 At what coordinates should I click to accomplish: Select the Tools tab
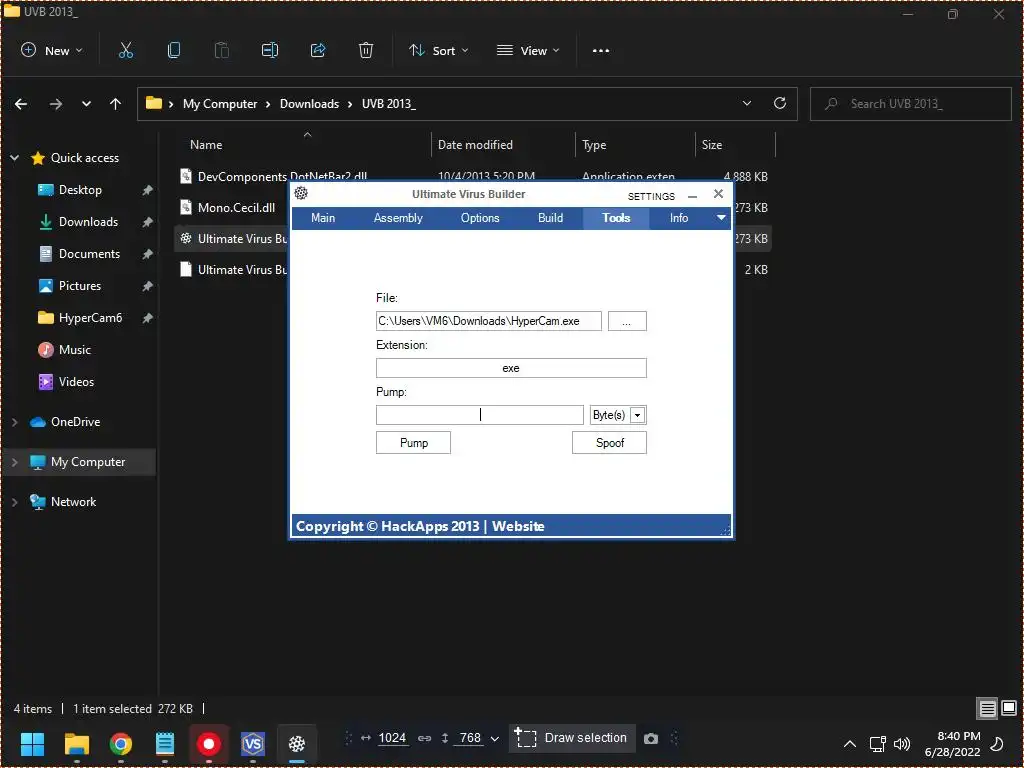(x=616, y=218)
